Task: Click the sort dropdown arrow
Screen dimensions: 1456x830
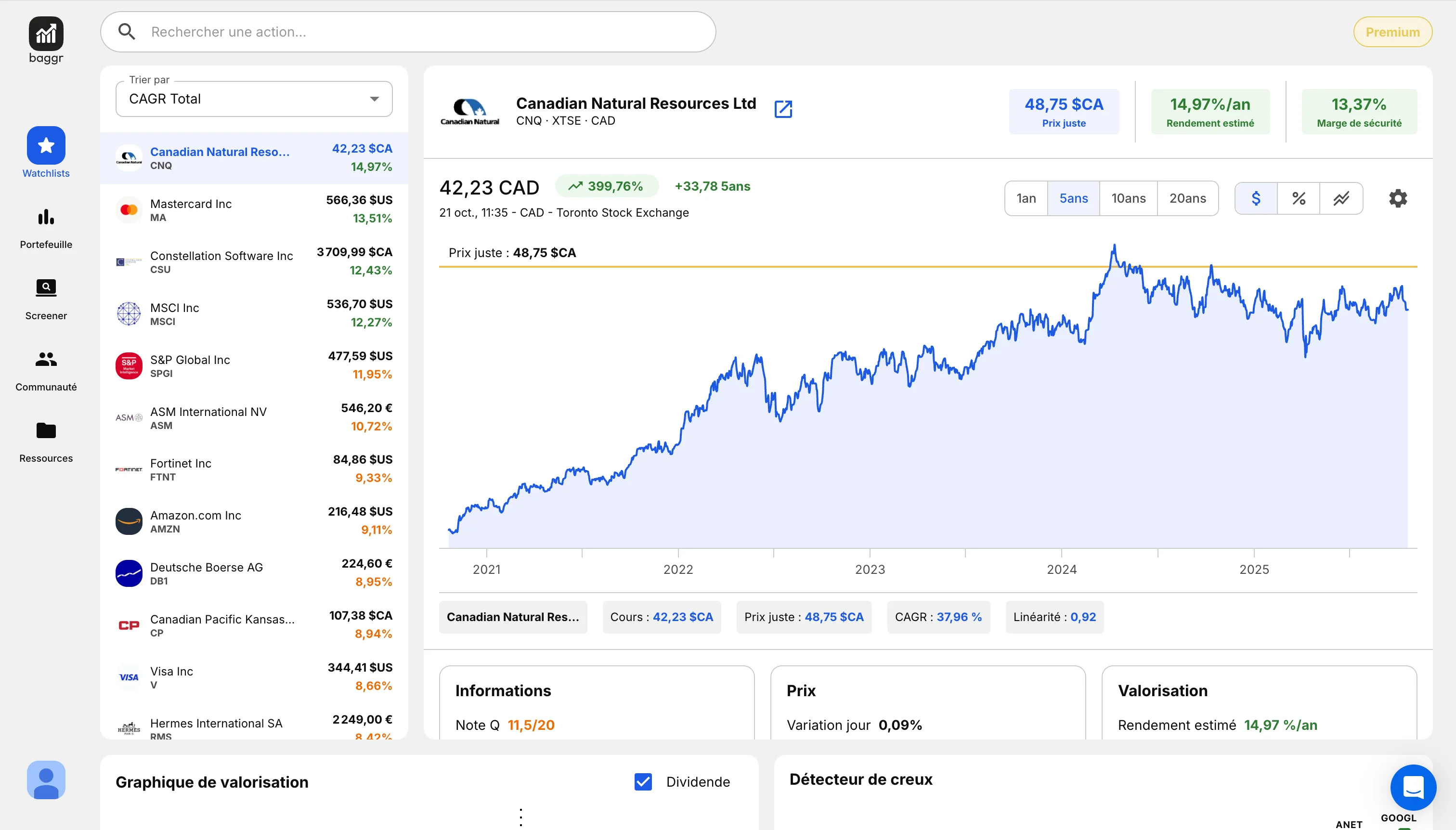Action: 374,99
